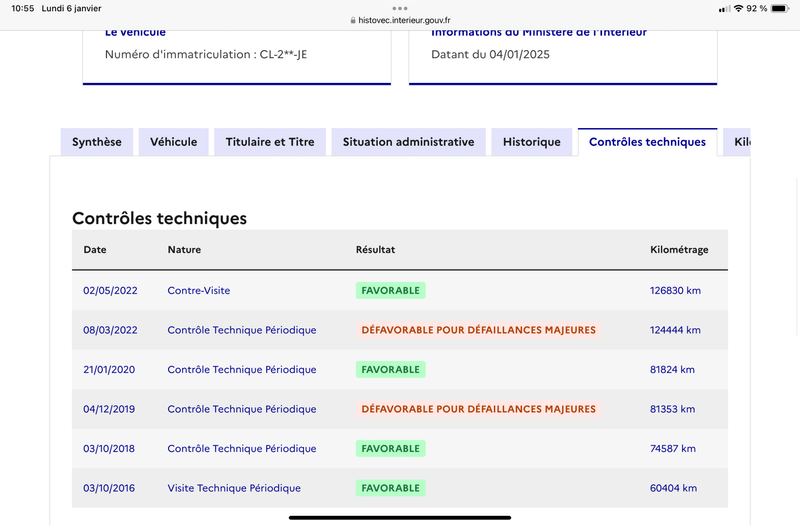Click Contrôle Technique Périodique in the 21/01/2020 row
800x525 pixels.
click(x=242, y=369)
